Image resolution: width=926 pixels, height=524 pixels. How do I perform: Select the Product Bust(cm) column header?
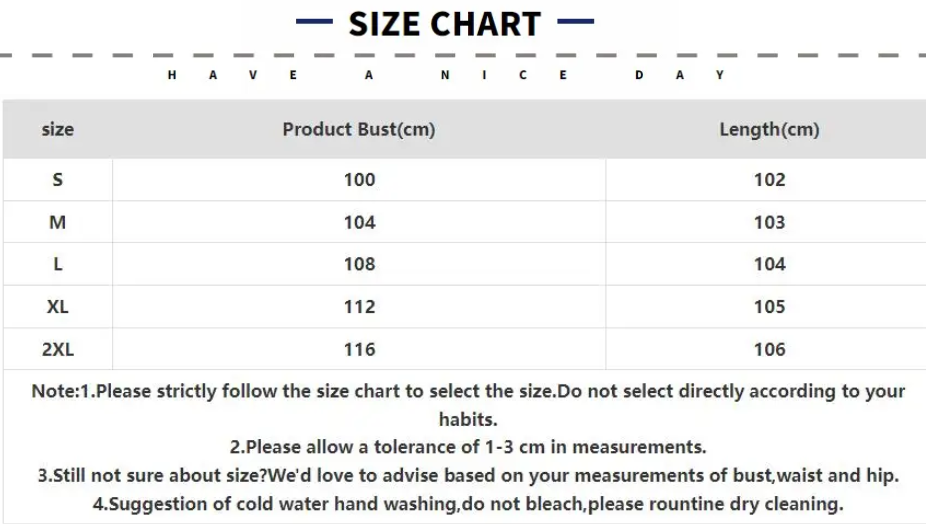(x=359, y=129)
